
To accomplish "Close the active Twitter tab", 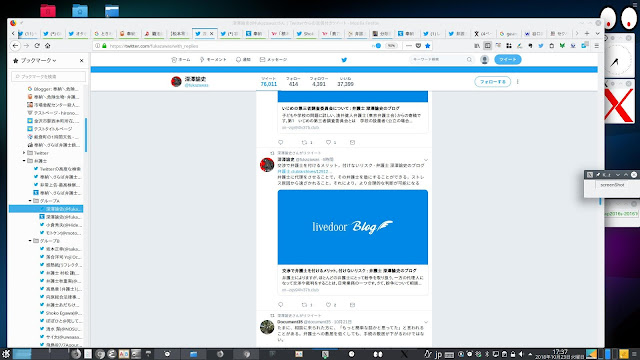I will (211, 34).
